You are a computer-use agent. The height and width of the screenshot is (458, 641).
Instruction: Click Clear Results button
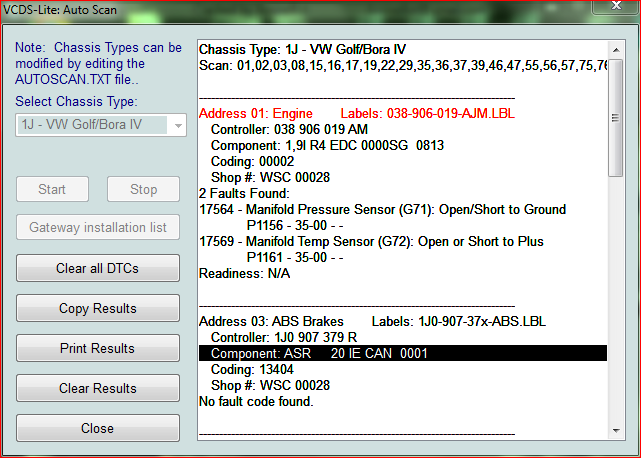(98, 388)
